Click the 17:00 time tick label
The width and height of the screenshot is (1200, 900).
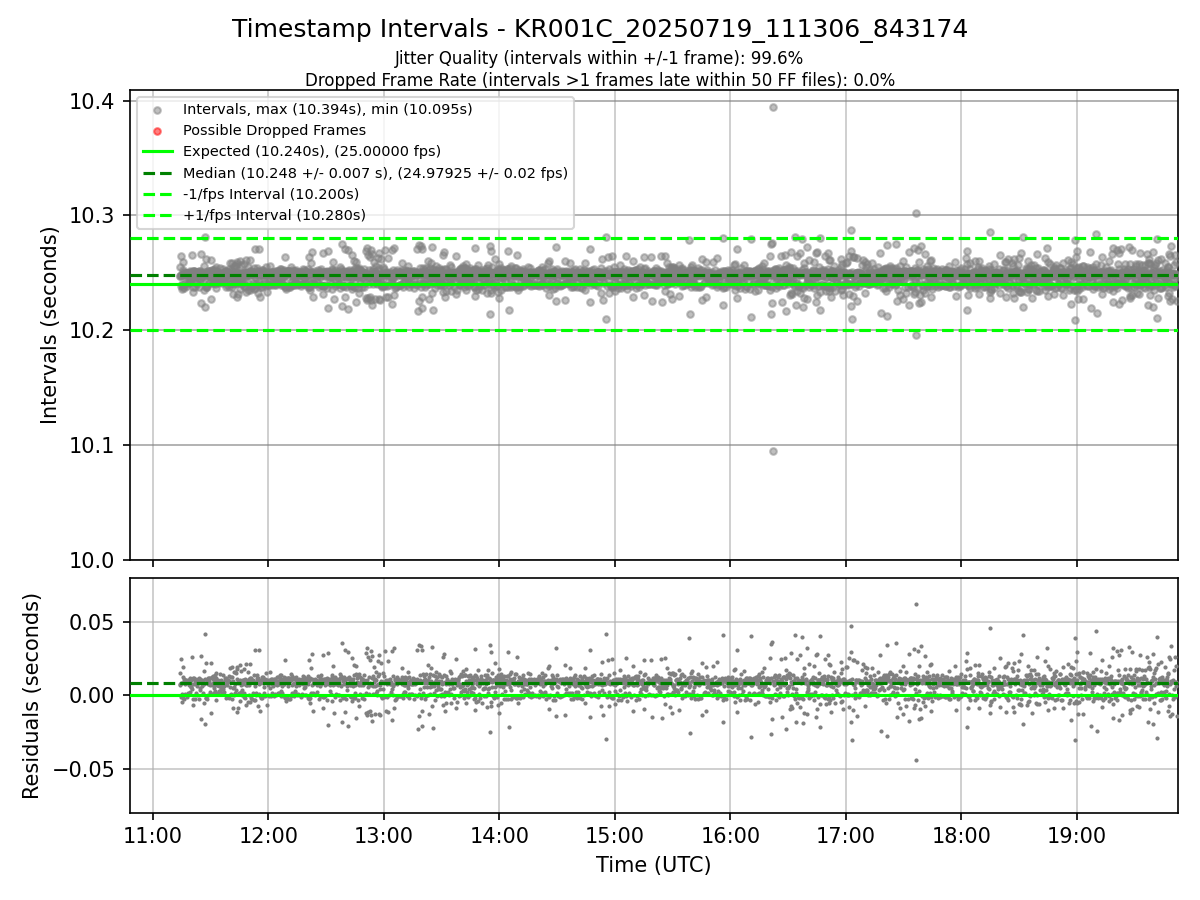(x=846, y=835)
